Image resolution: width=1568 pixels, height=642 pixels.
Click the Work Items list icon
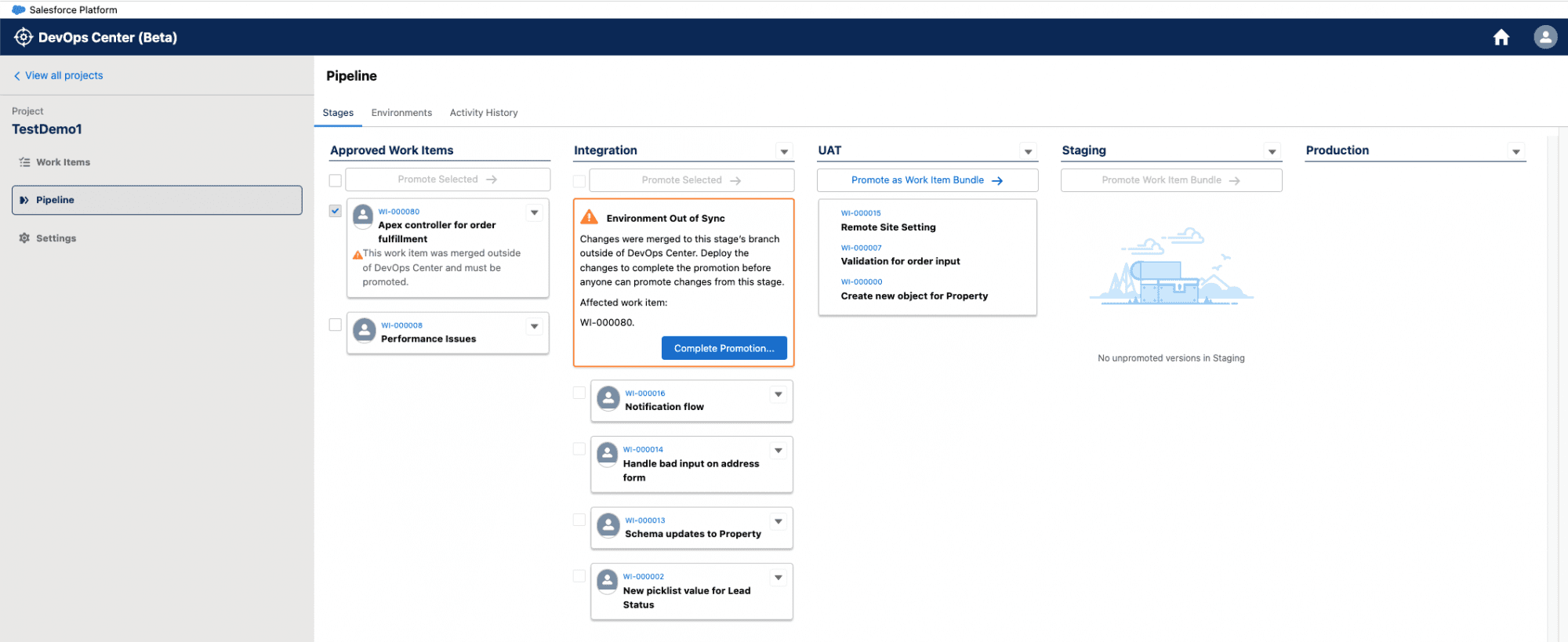(24, 162)
